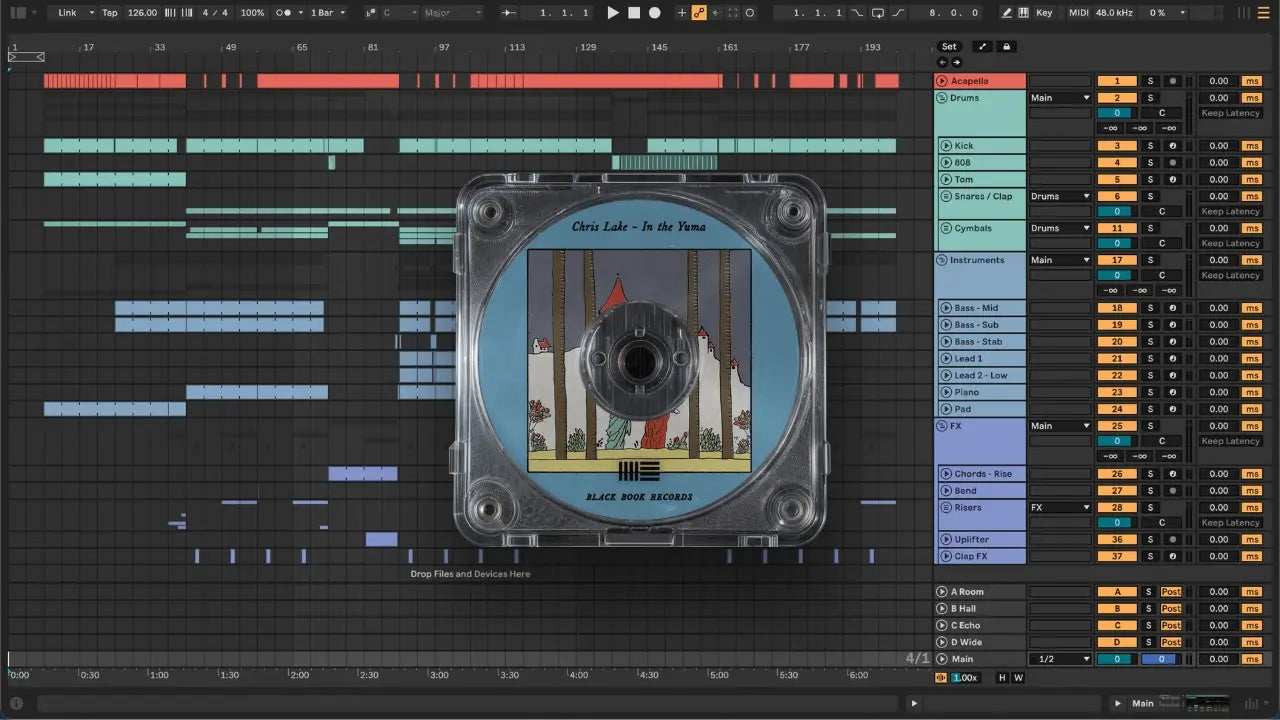
Task: Open the Risers track routing FX dropdown
Action: click(1060, 508)
